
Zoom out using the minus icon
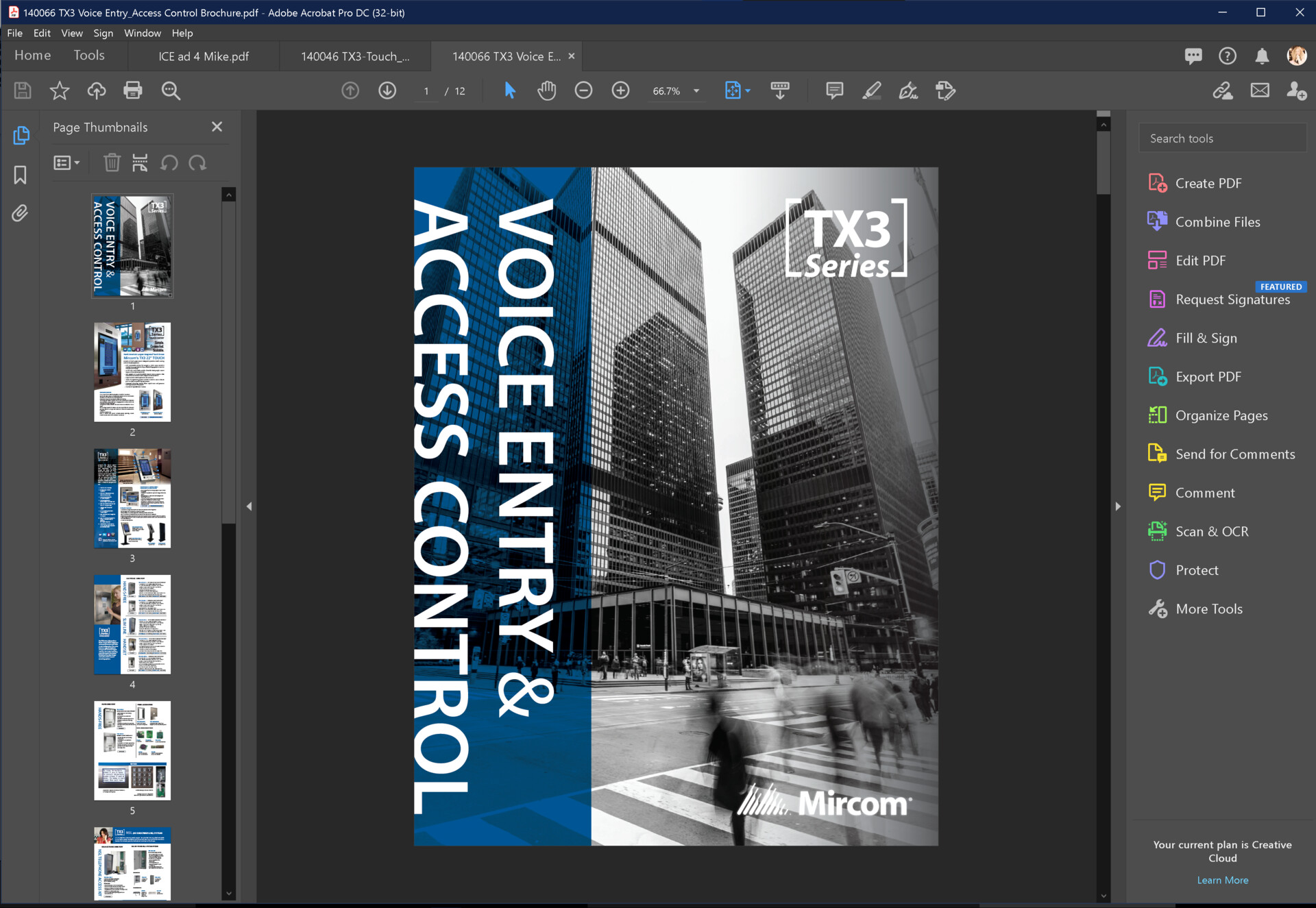pos(583,90)
